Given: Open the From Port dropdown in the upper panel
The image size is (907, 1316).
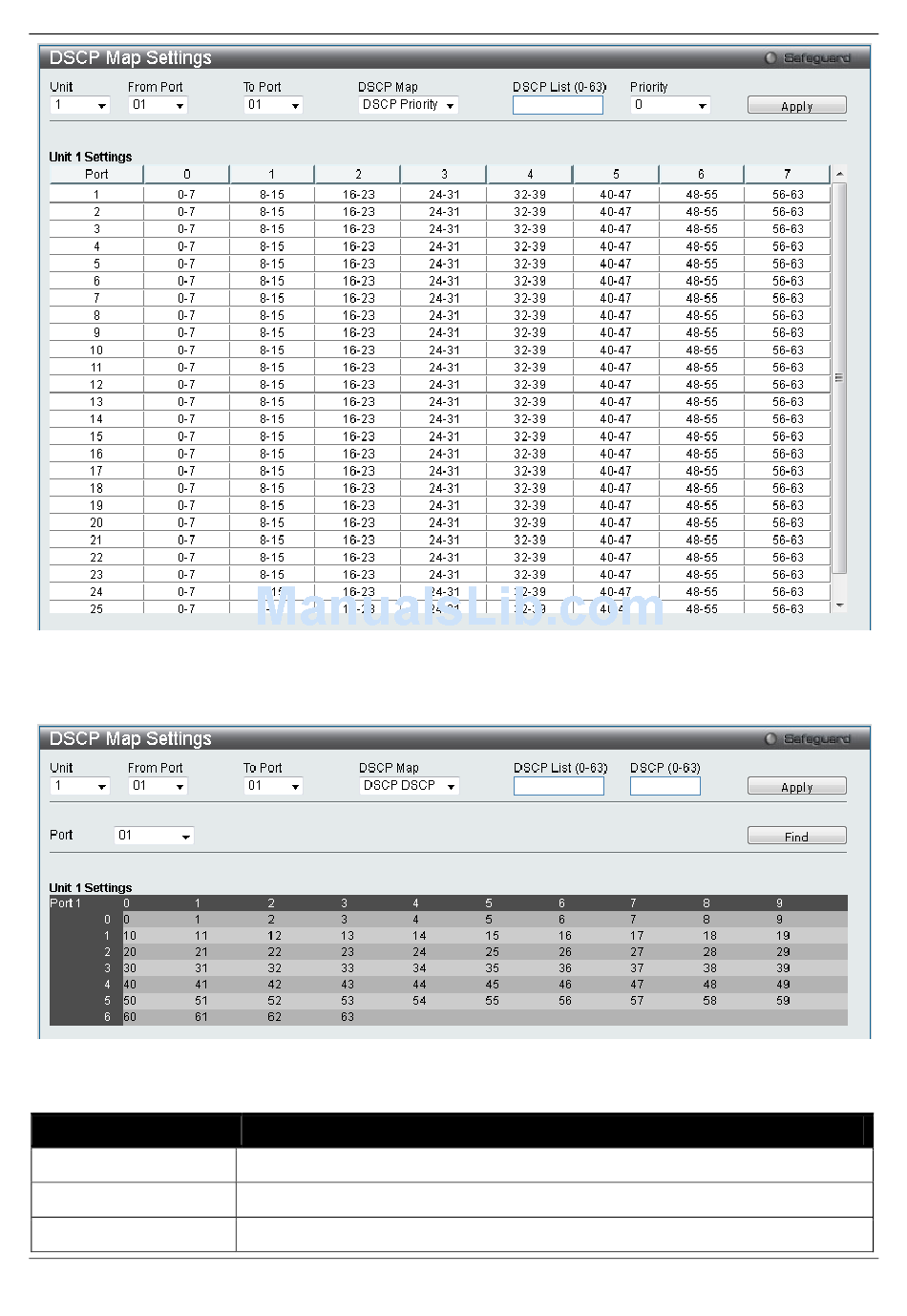Looking at the screenshot, I should click(x=158, y=105).
